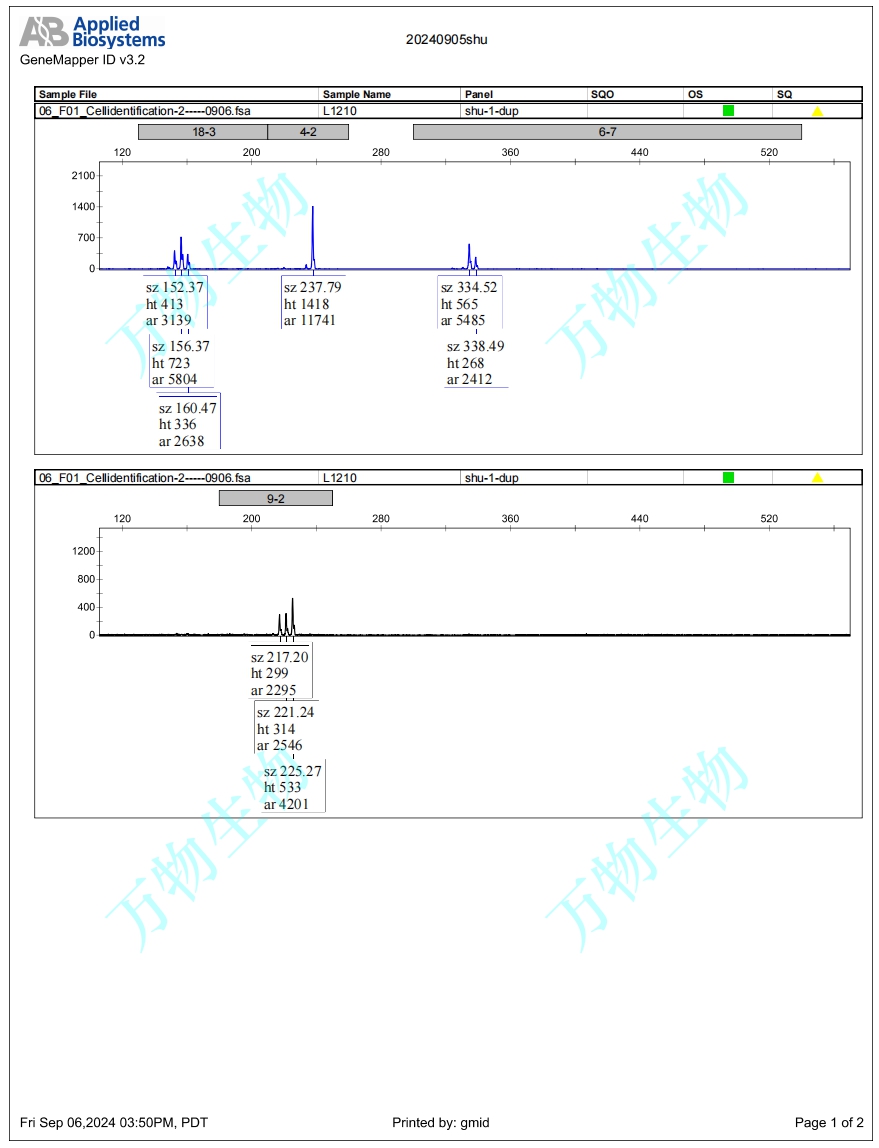879x1148 pixels.
Task: Click the yellow SQ warning triangle in top panel
Action: click(x=817, y=111)
